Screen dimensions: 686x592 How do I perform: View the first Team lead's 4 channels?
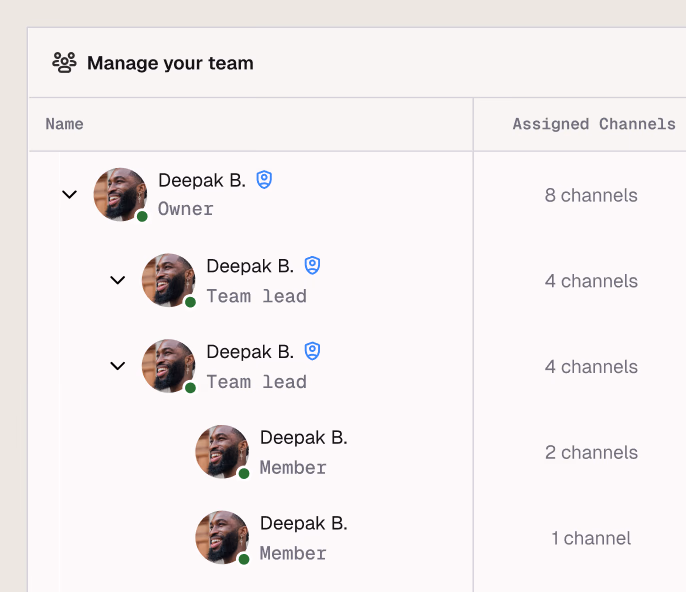click(x=591, y=281)
